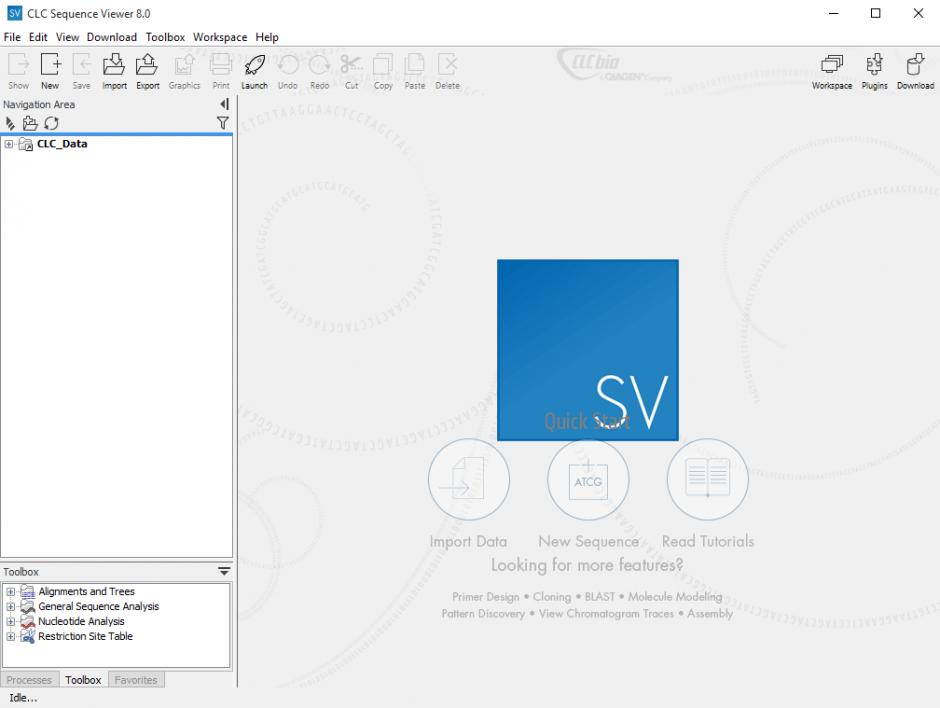Click the Cut scissors icon
This screenshot has width=940, height=708.
tap(351, 71)
